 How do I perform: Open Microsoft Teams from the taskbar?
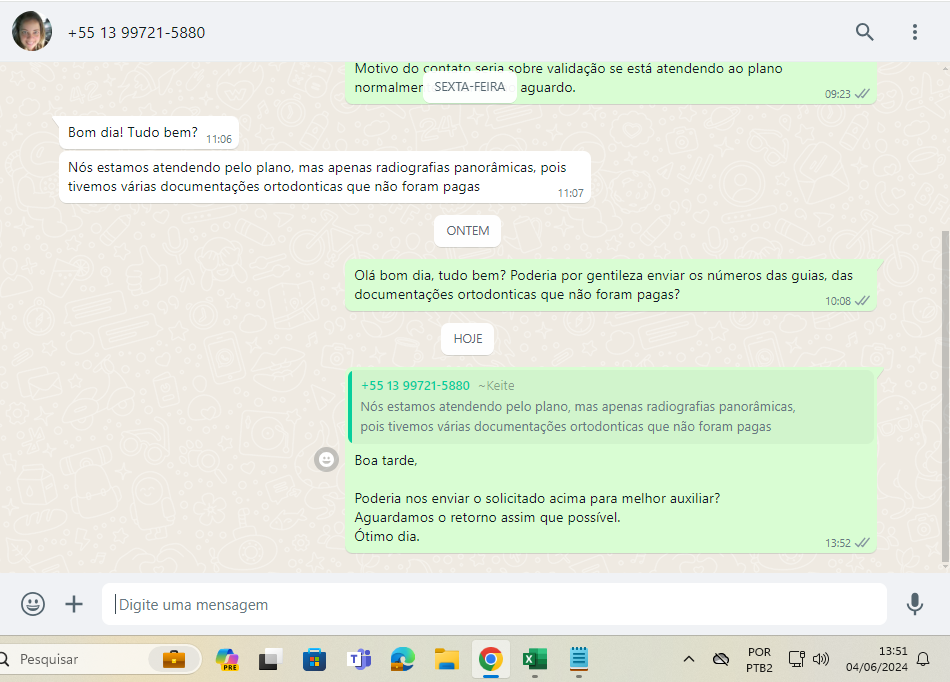pyautogui.click(x=359, y=659)
